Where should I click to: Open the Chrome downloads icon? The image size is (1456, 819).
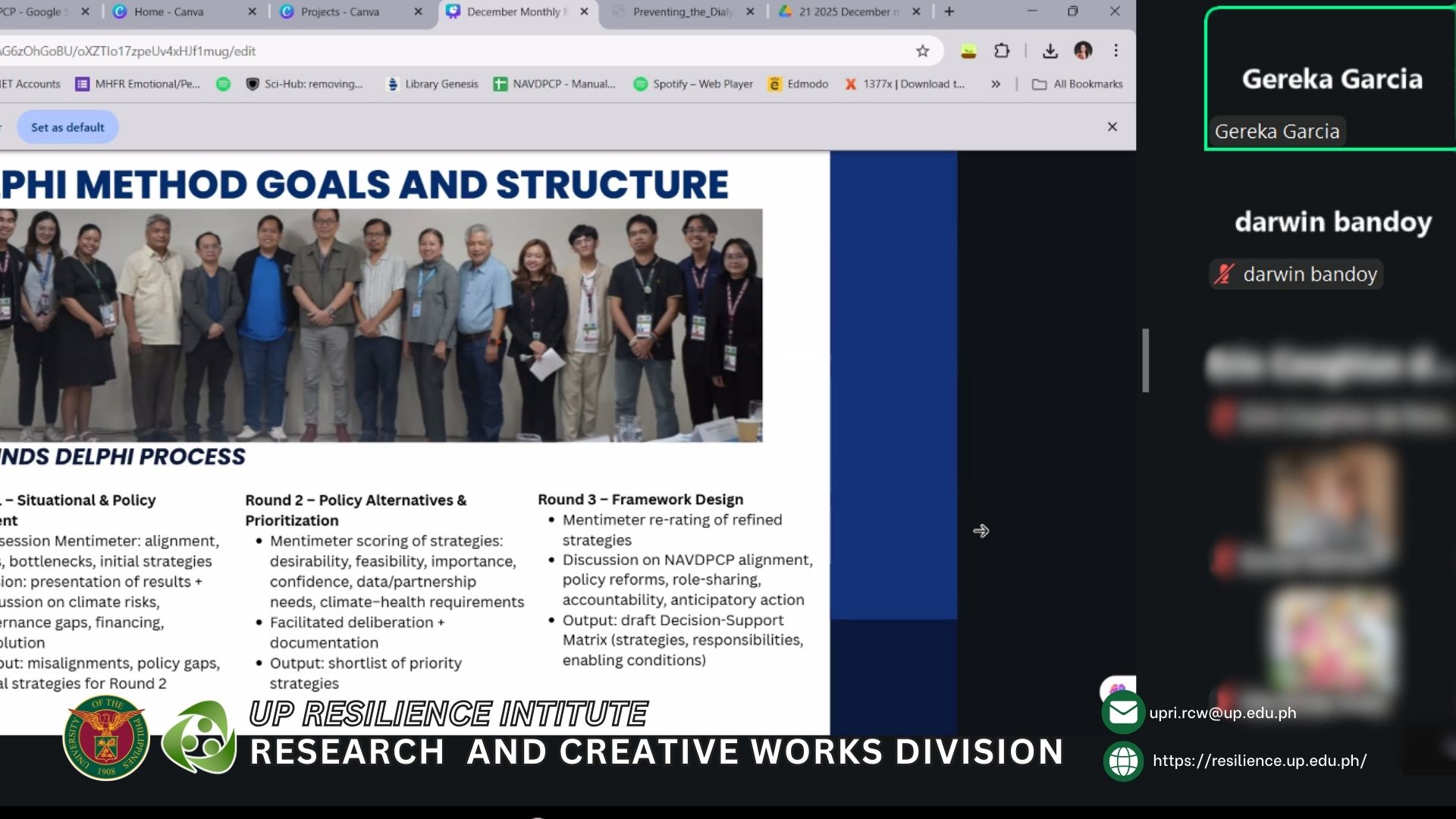(x=1050, y=51)
